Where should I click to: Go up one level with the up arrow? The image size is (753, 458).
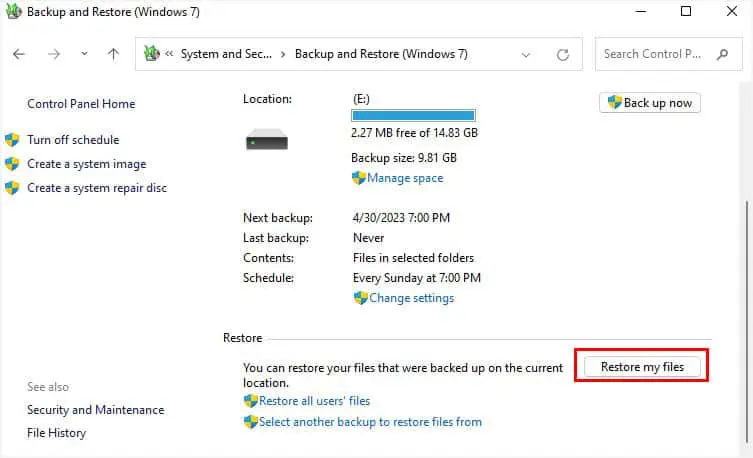point(113,54)
